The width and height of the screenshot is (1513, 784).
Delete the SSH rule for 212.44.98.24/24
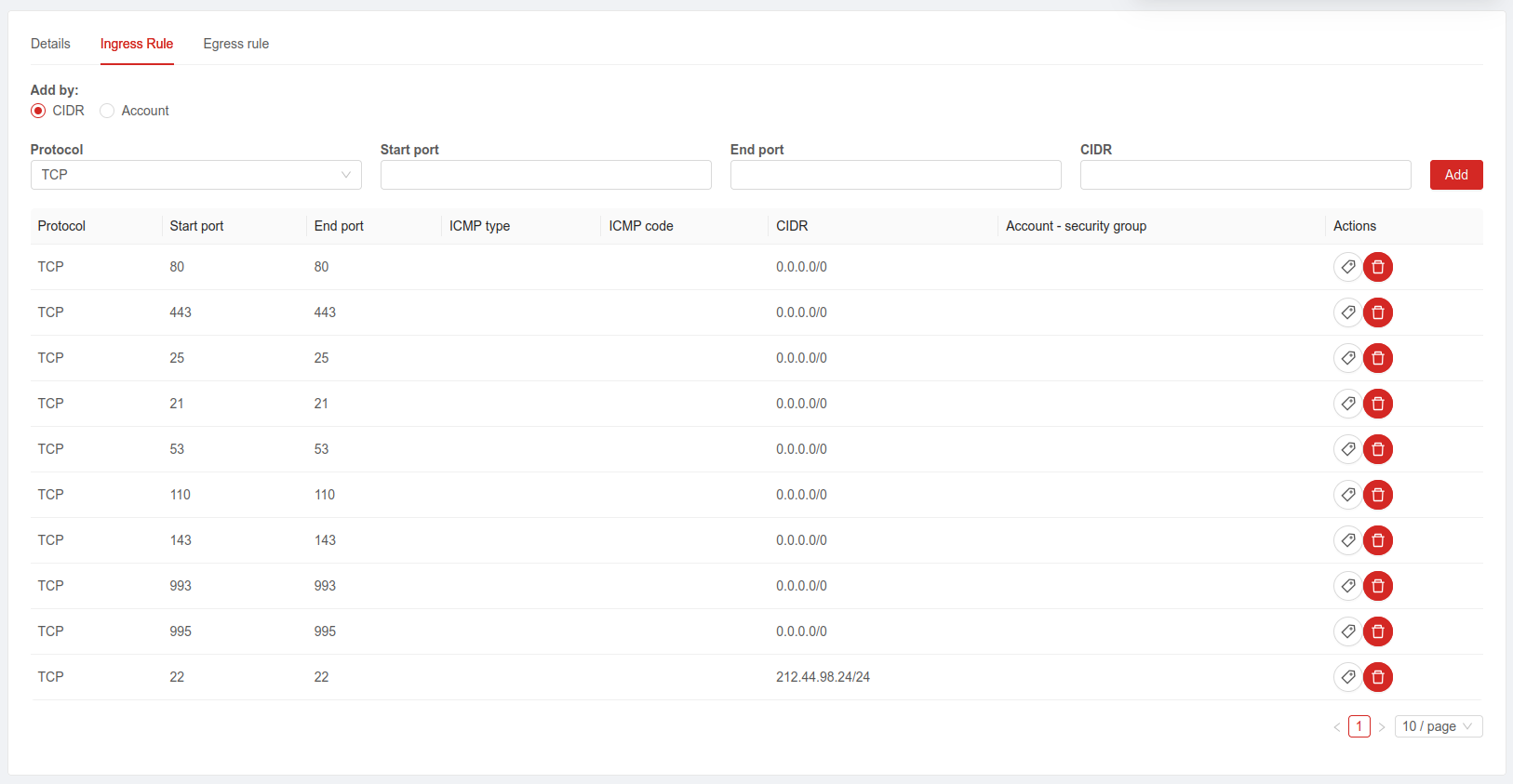[1377, 677]
